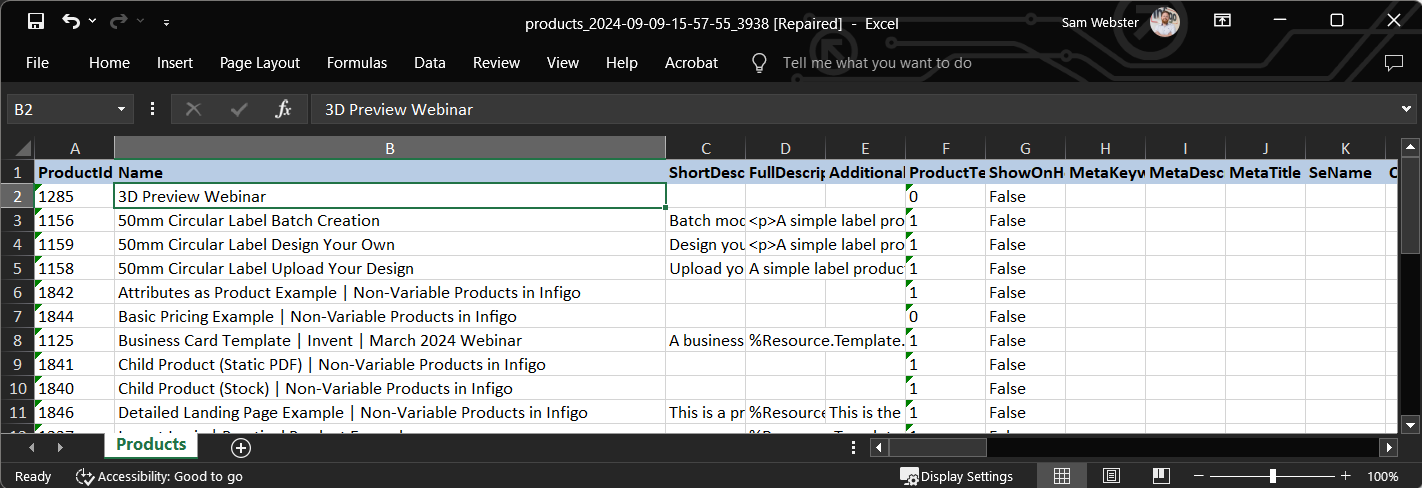Switch to Normal view
1422x488 pixels.
click(x=1062, y=476)
